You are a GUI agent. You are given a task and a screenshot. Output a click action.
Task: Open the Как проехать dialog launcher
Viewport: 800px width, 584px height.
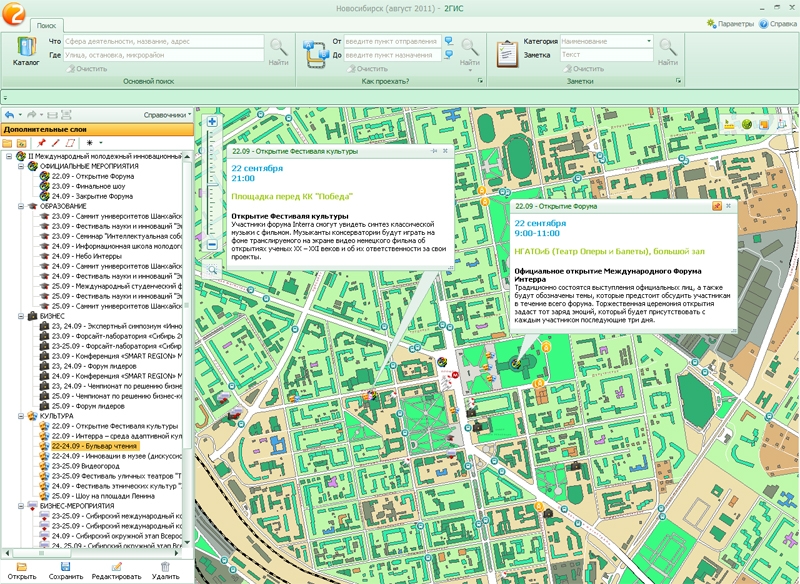click(480, 81)
